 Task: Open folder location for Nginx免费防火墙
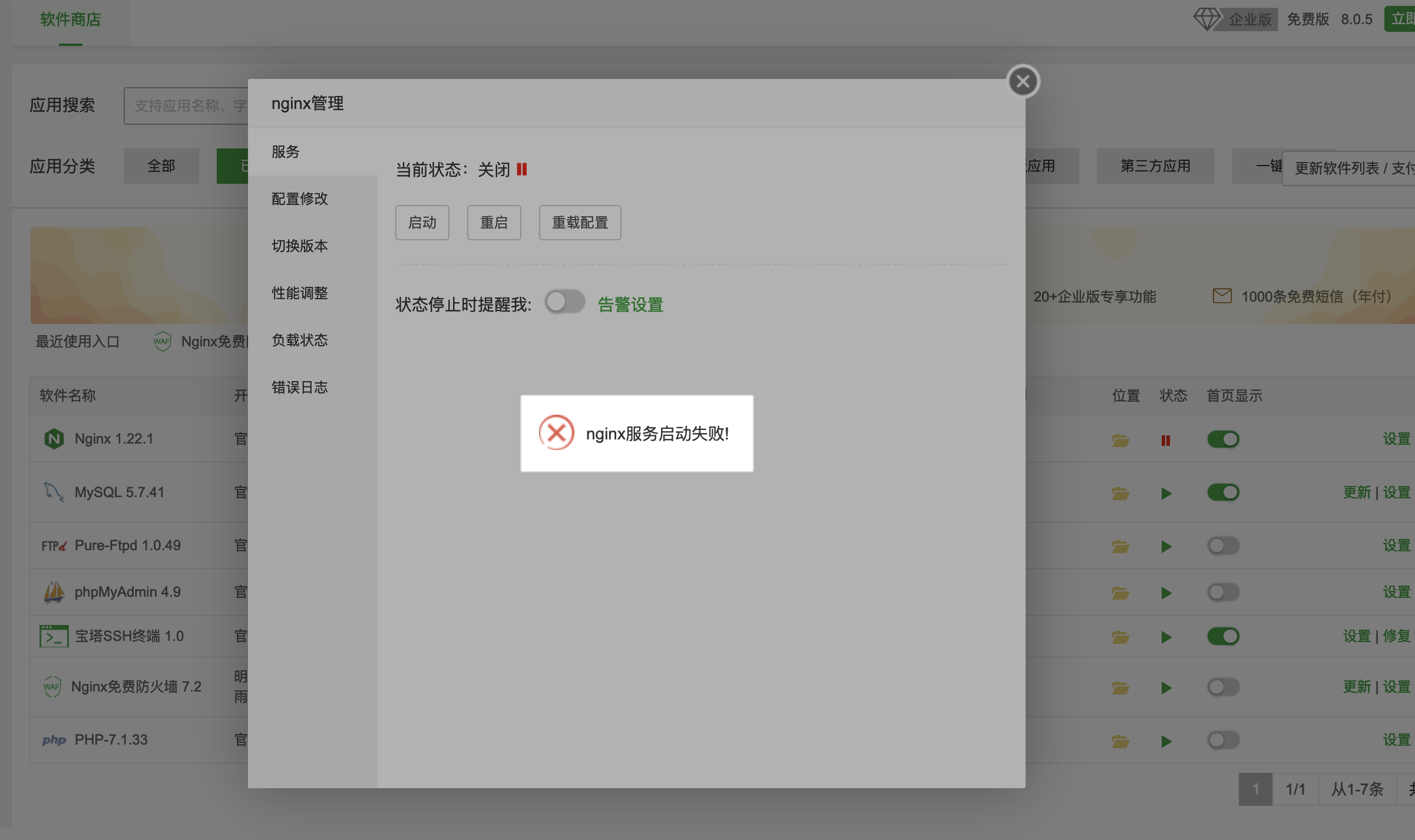pos(1120,687)
